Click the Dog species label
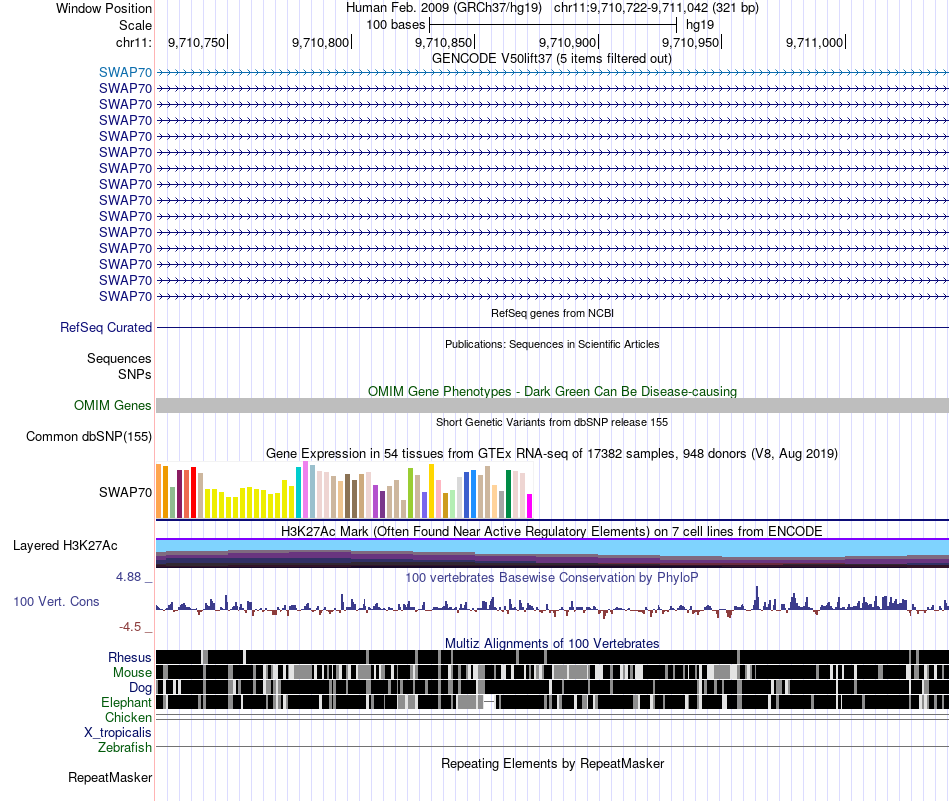Screen dimensions: 950x801 [140, 688]
